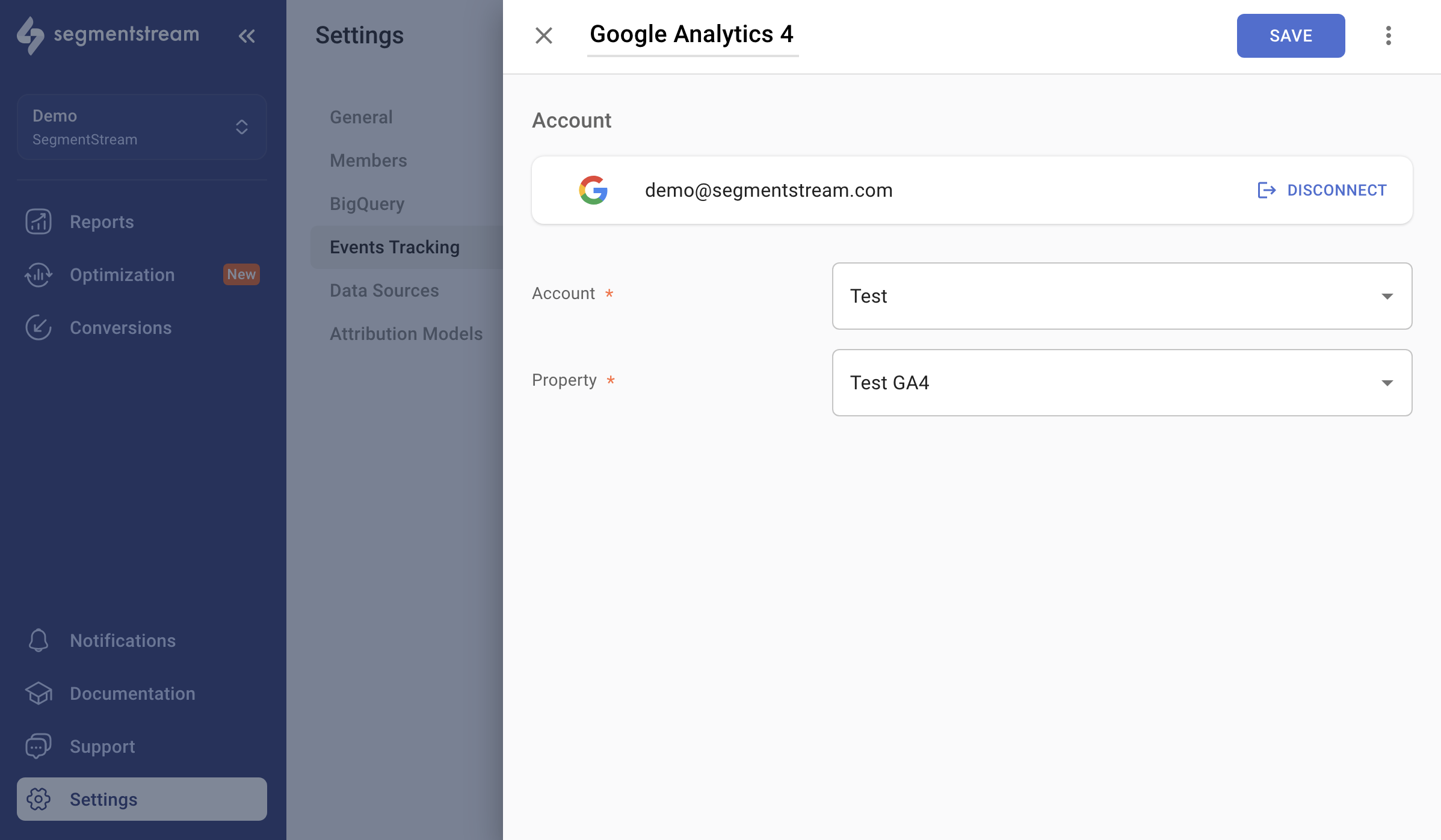
Task: Open the three-dot more options menu
Action: click(x=1388, y=36)
